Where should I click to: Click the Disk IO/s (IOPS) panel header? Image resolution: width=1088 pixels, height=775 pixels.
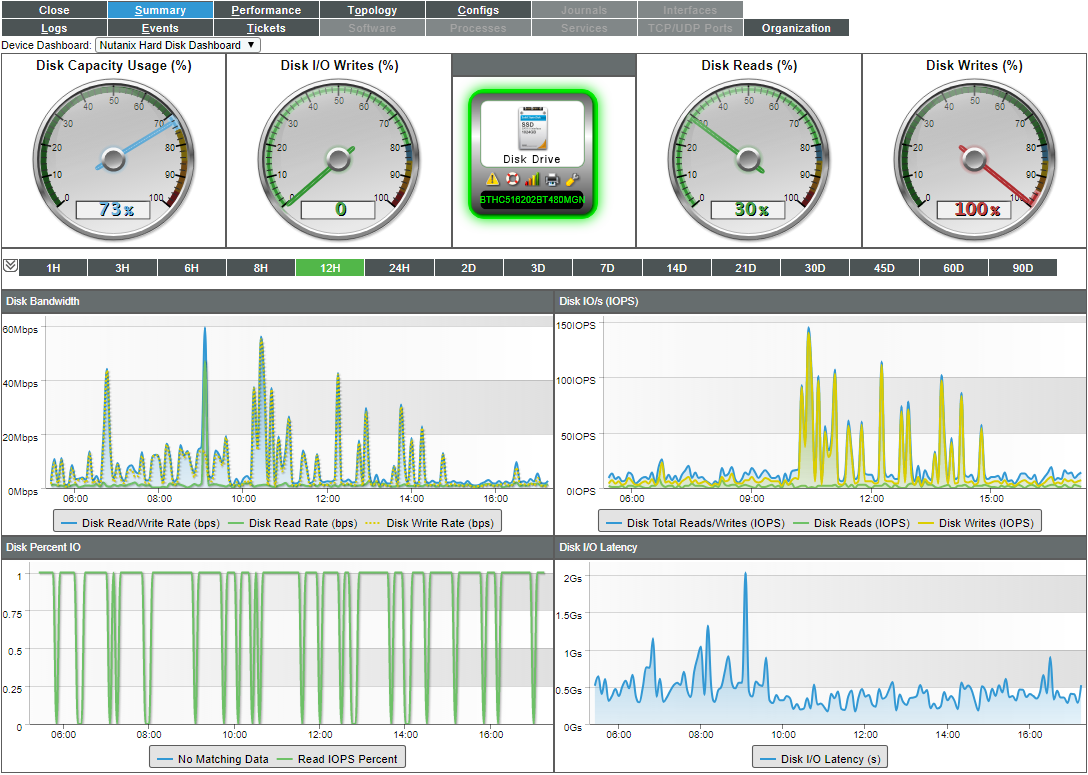(820, 301)
